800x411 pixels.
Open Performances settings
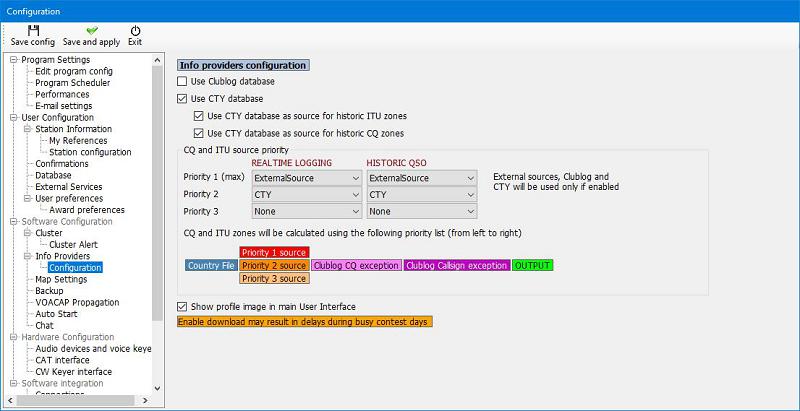(62, 94)
